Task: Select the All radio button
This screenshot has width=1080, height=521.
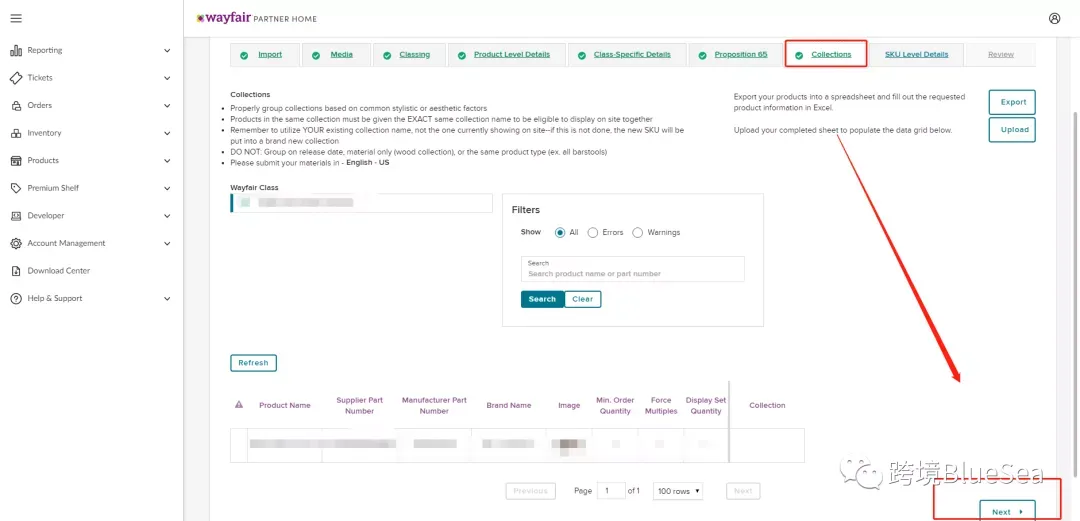Action: tap(559, 232)
